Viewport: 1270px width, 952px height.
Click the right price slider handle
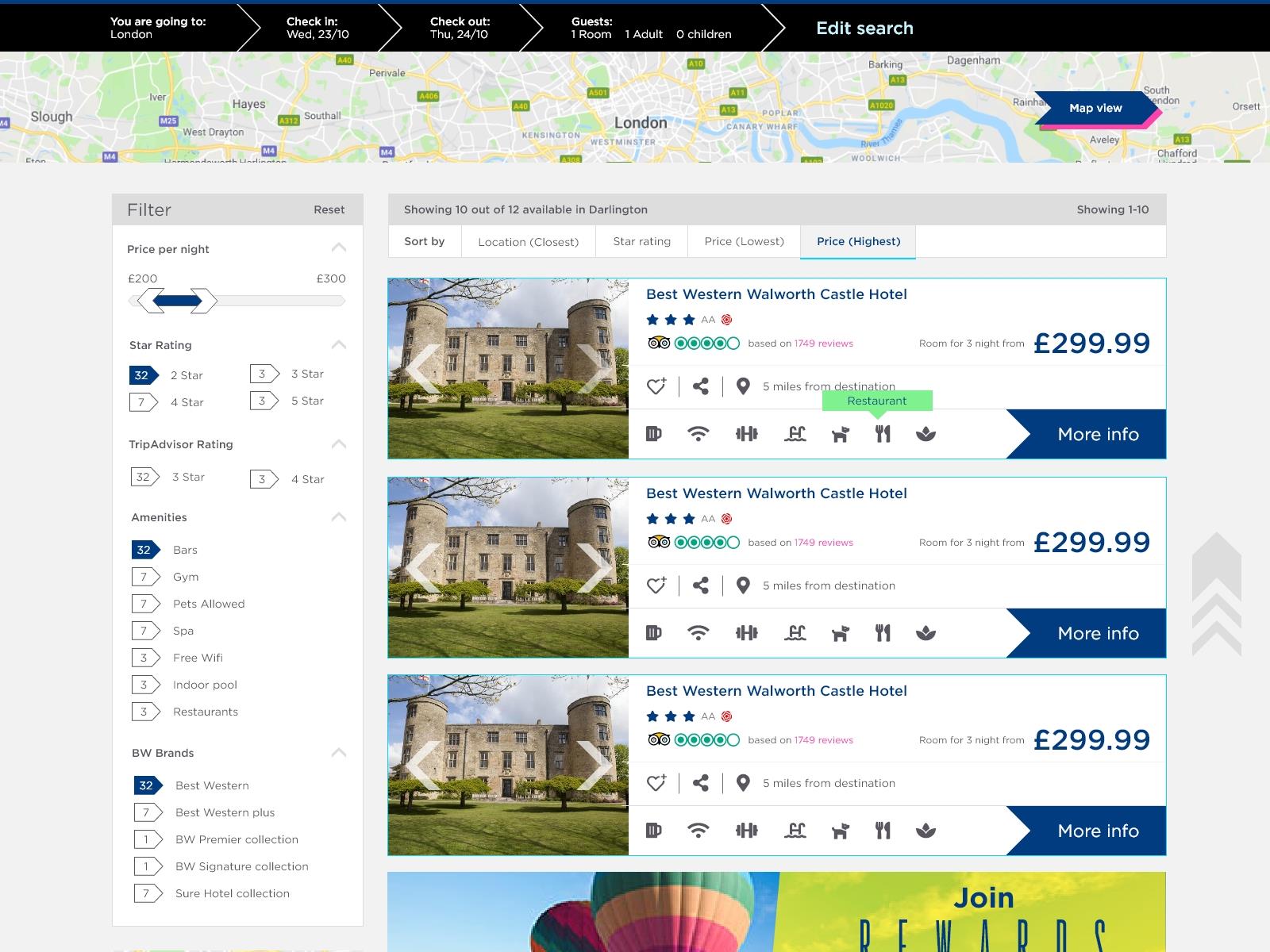(x=204, y=301)
